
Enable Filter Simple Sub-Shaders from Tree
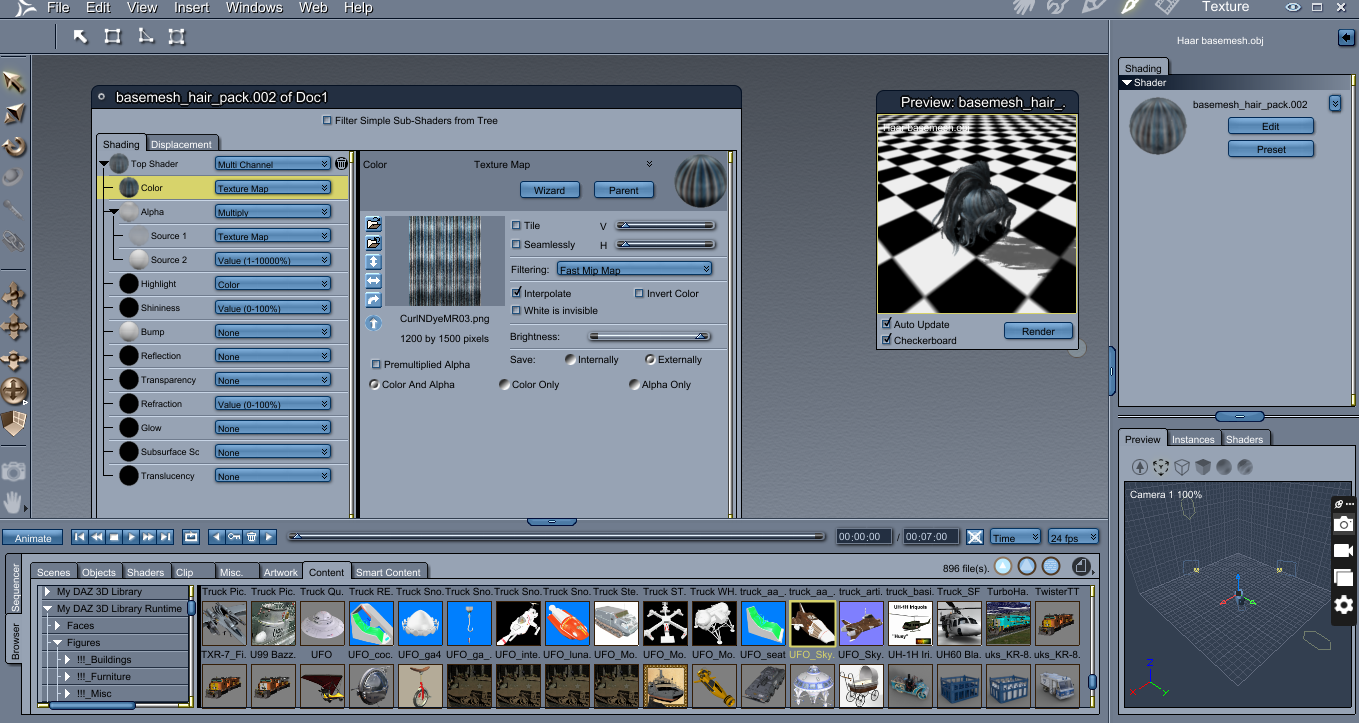pyautogui.click(x=327, y=121)
